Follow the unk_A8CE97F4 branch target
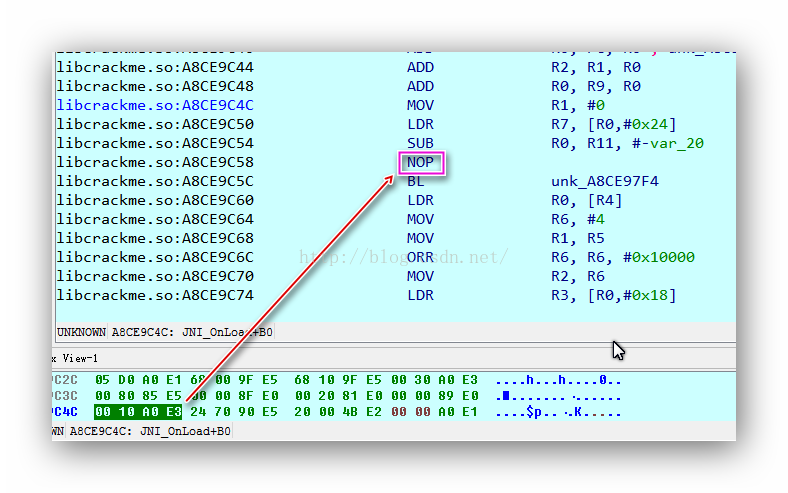This screenshot has height=493, width=788. click(605, 181)
